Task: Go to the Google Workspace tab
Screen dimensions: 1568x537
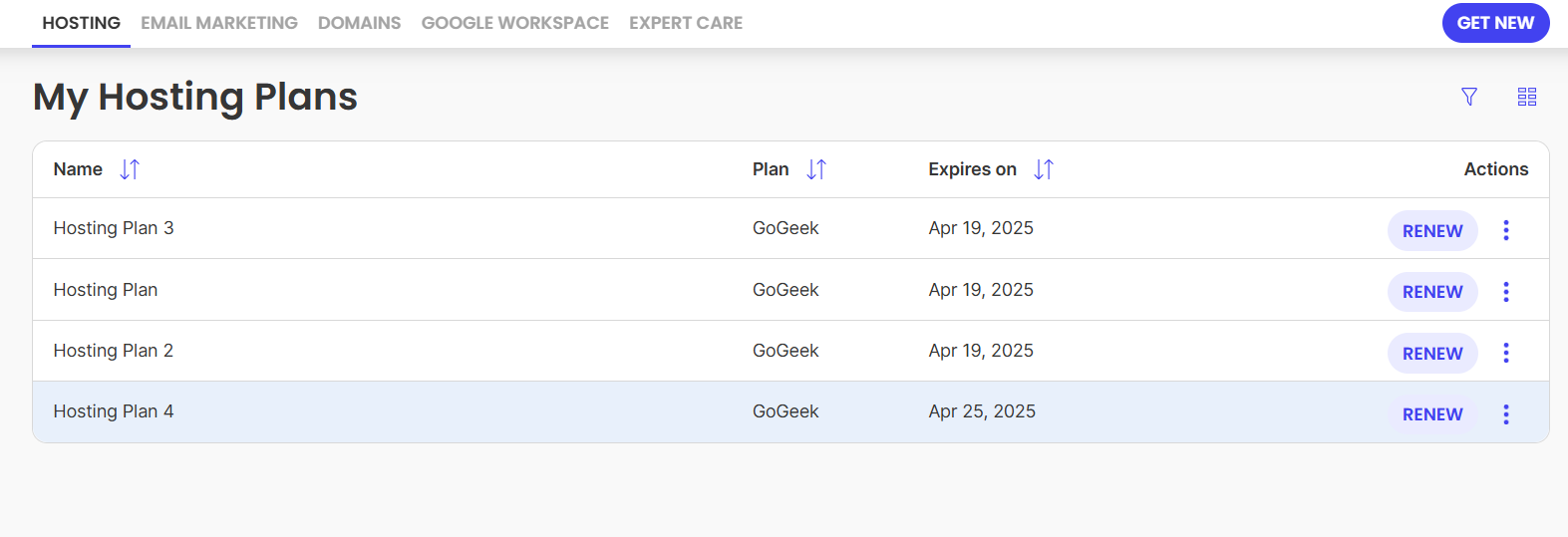Action: (x=514, y=23)
